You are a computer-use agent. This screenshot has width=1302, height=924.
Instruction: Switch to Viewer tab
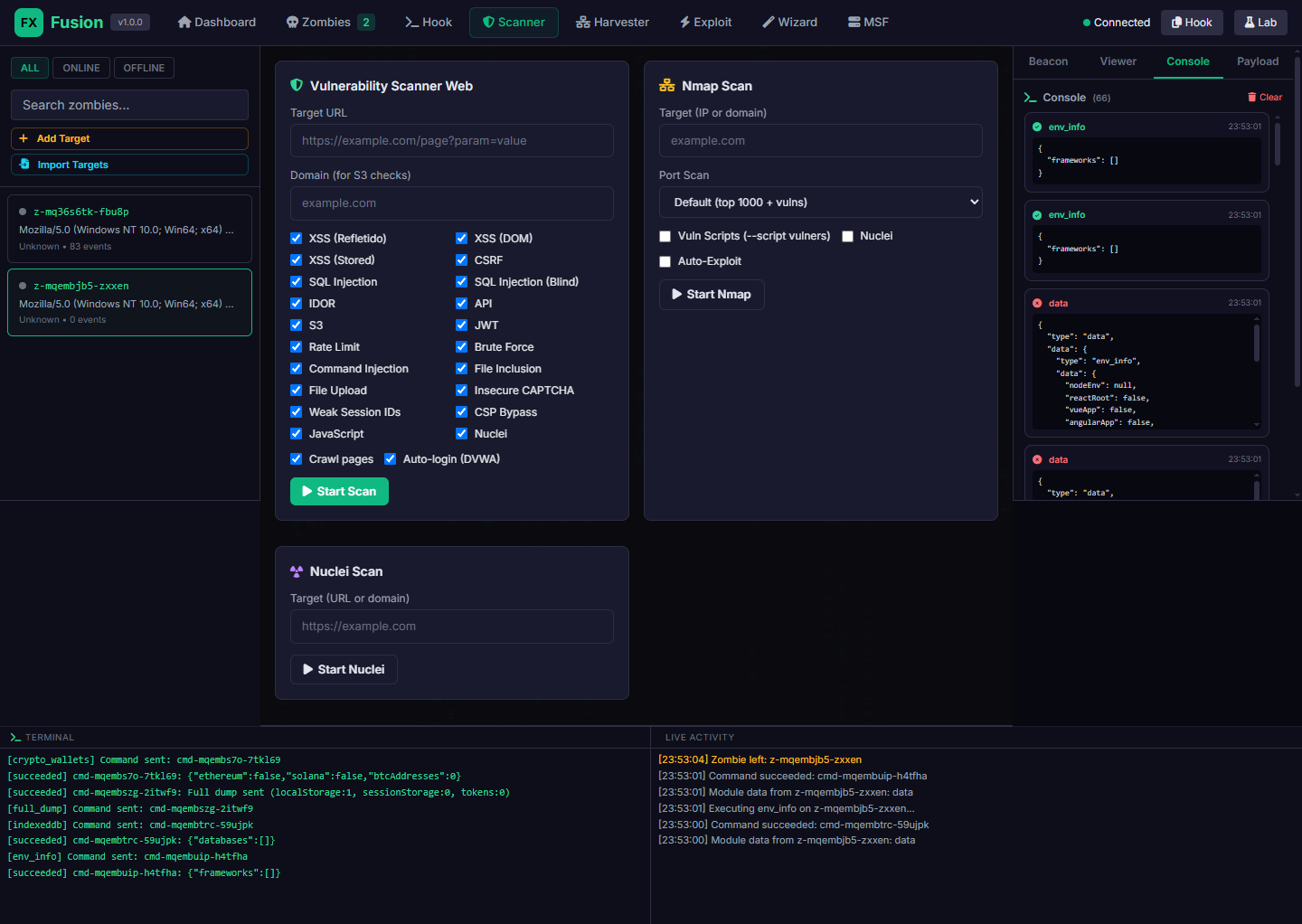[x=1118, y=61]
